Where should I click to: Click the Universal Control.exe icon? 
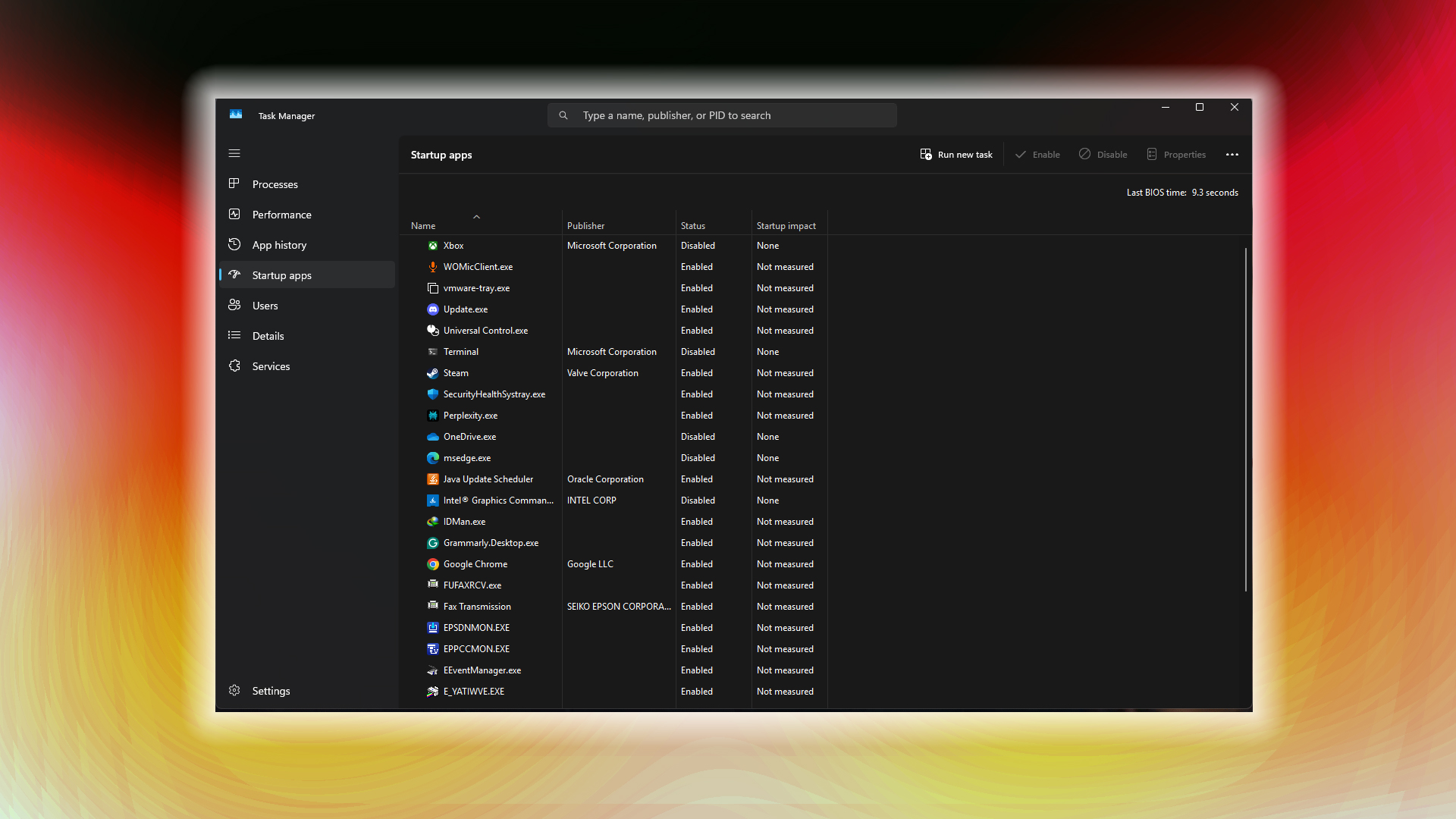pyautogui.click(x=432, y=331)
